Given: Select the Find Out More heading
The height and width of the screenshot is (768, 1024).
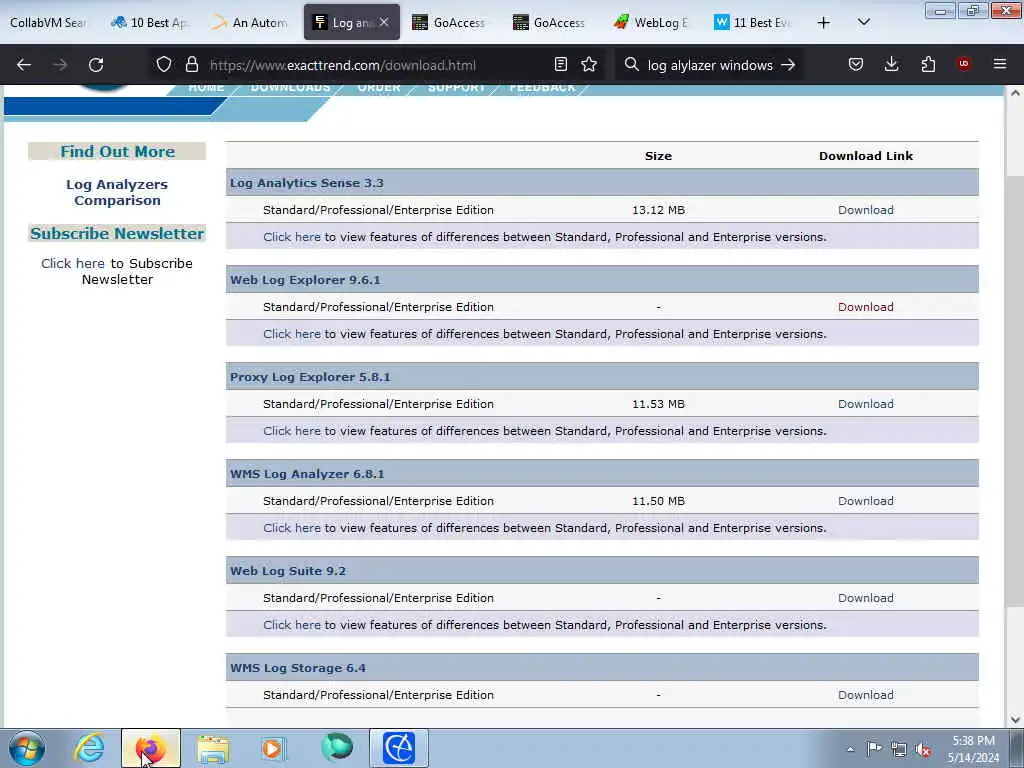Looking at the screenshot, I should (118, 152).
